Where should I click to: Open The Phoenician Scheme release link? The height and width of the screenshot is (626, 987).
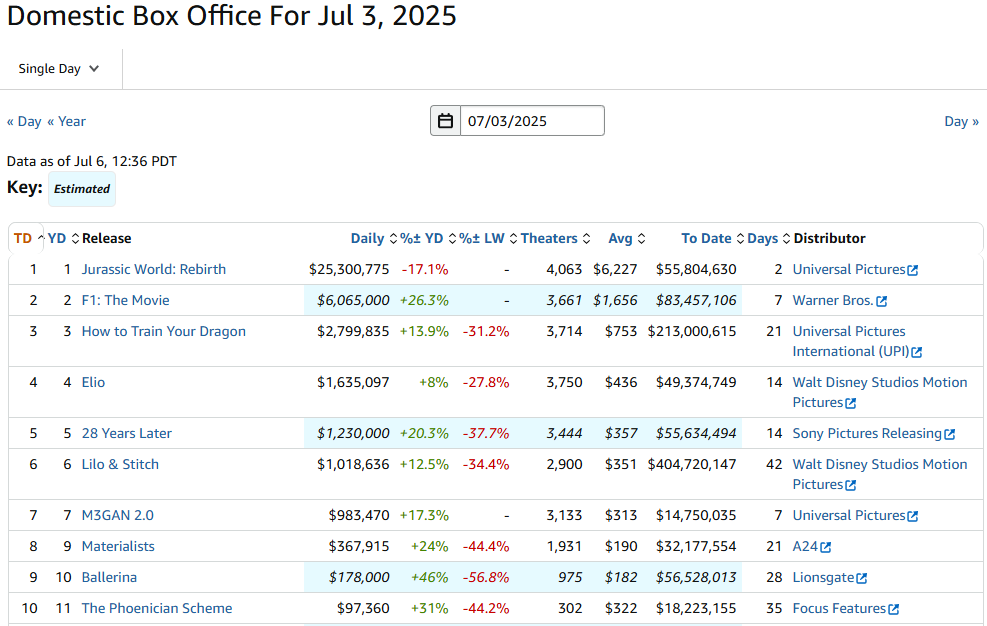pyautogui.click(x=157, y=608)
